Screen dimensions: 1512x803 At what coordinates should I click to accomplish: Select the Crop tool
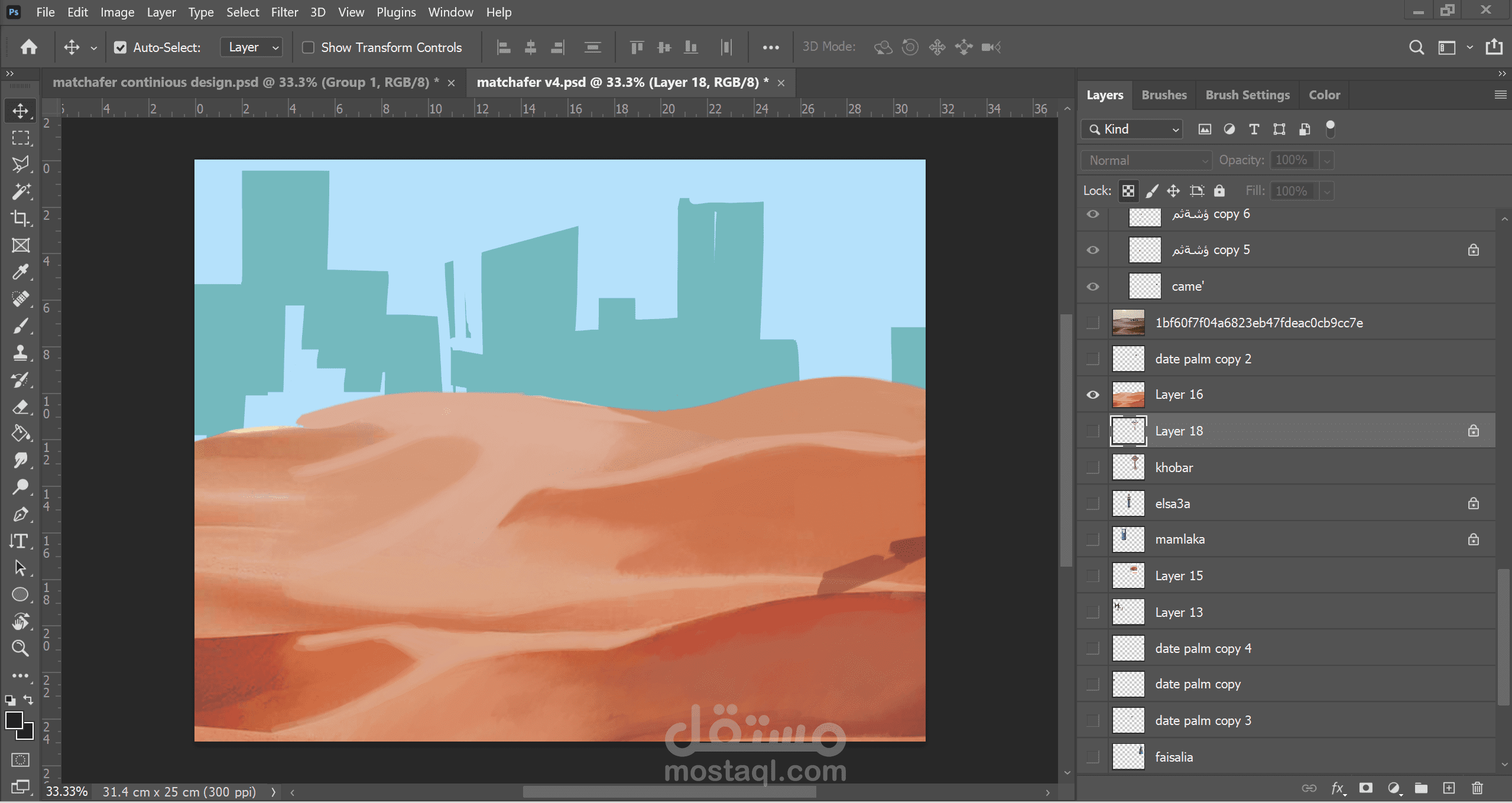click(20, 218)
